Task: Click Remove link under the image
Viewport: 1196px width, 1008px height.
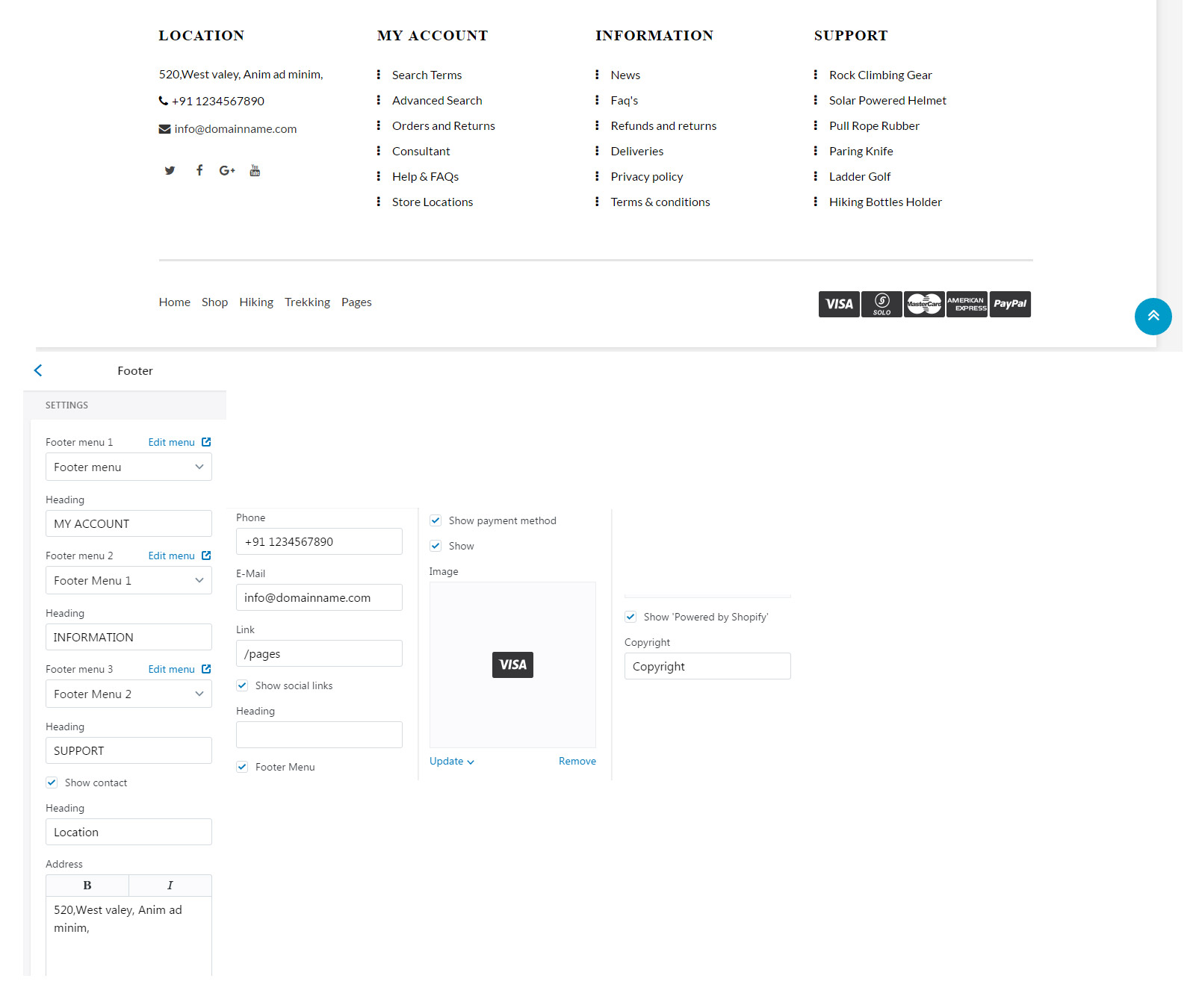Action: pos(577,762)
